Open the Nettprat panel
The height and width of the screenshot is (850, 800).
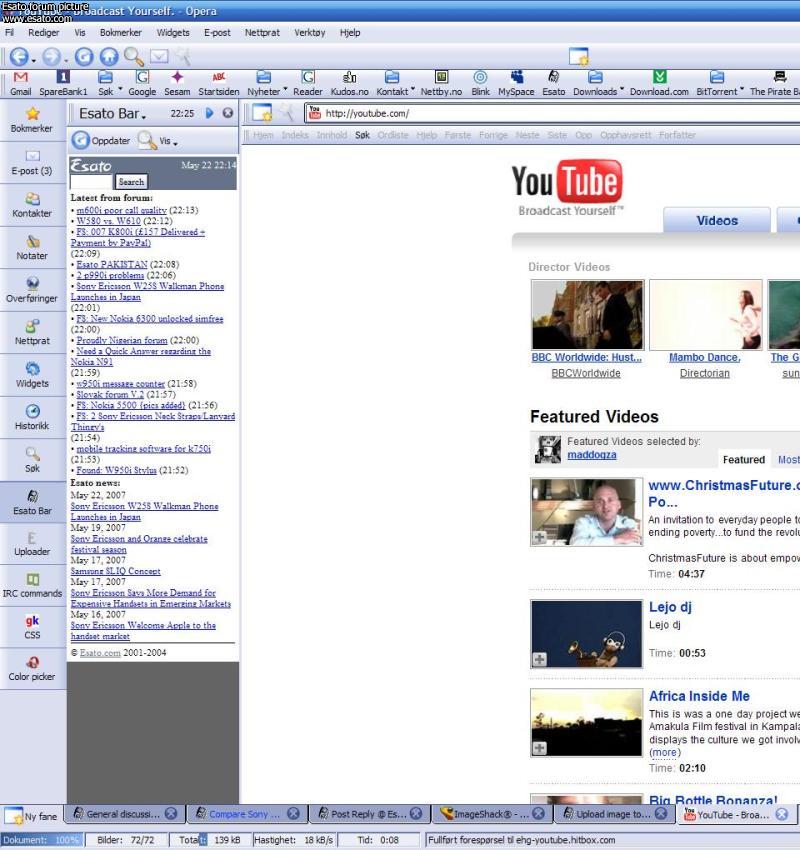pos(32,333)
